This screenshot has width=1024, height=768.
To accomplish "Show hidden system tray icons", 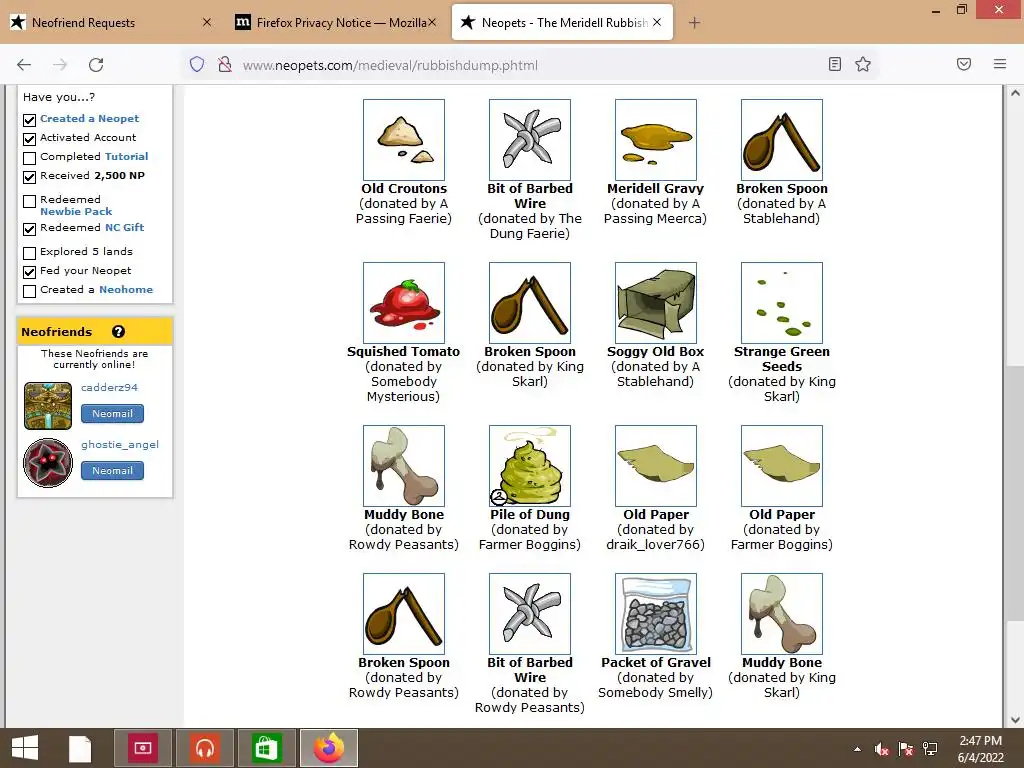I will pos(857,749).
